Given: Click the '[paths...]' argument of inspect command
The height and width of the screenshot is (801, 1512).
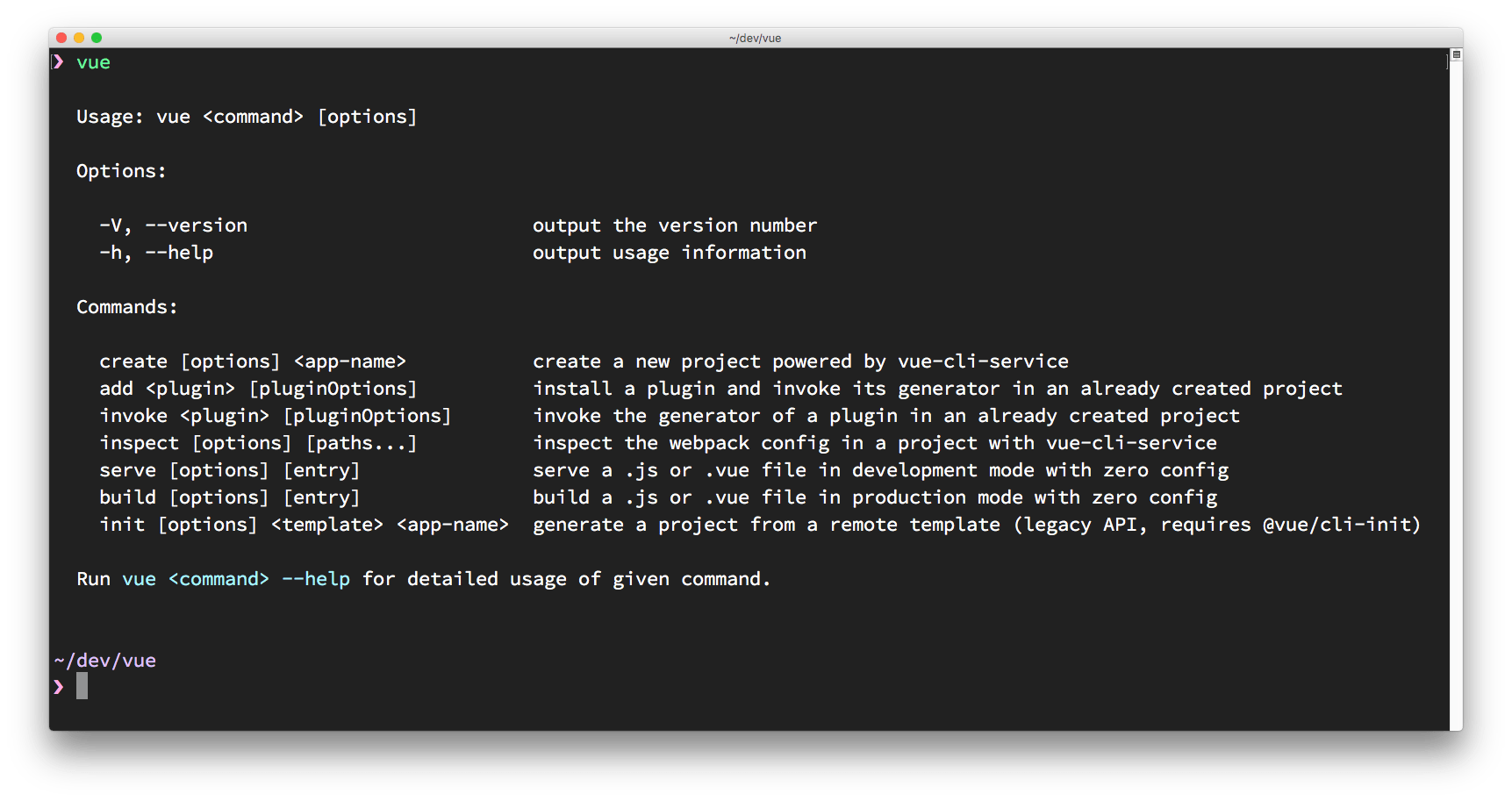Looking at the screenshot, I should 361,443.
